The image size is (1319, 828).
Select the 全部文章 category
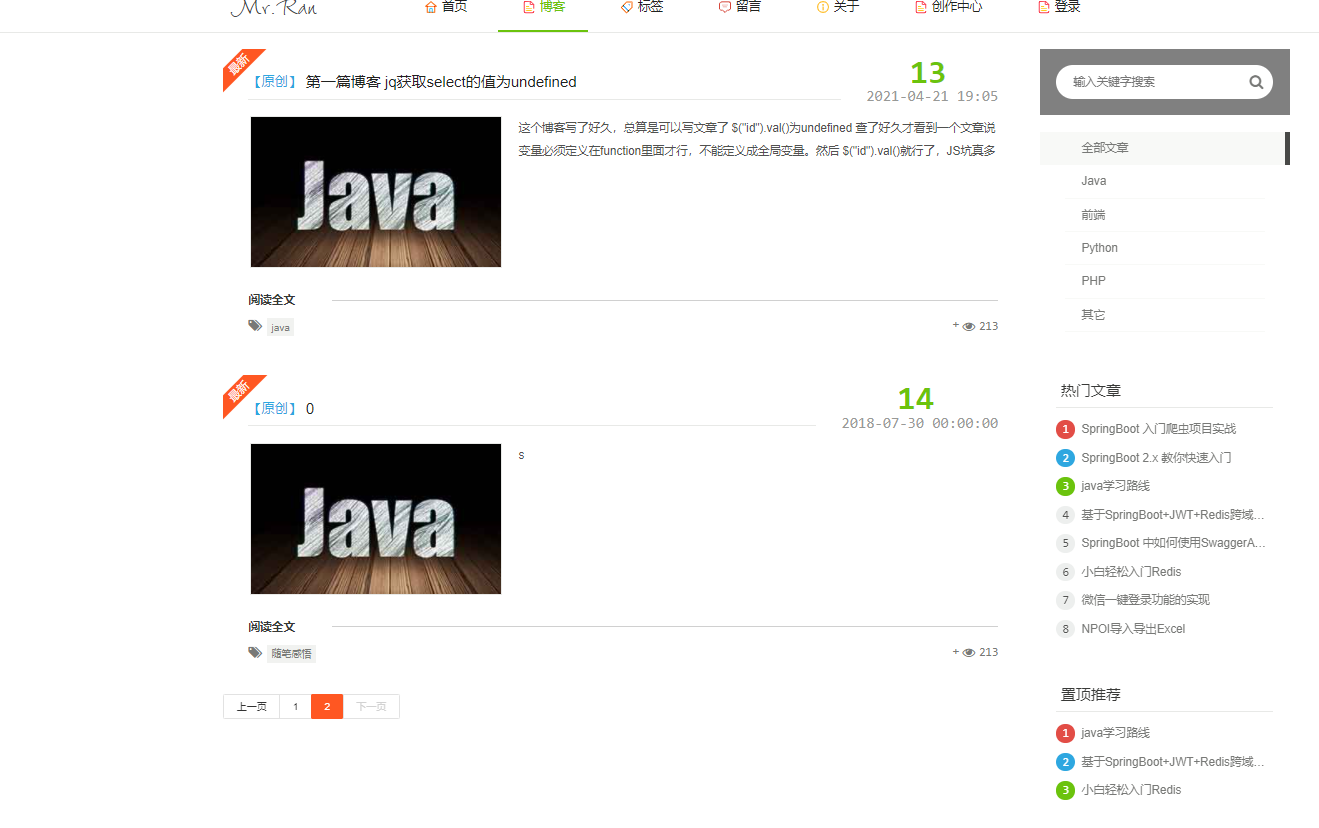(1165, 148)
